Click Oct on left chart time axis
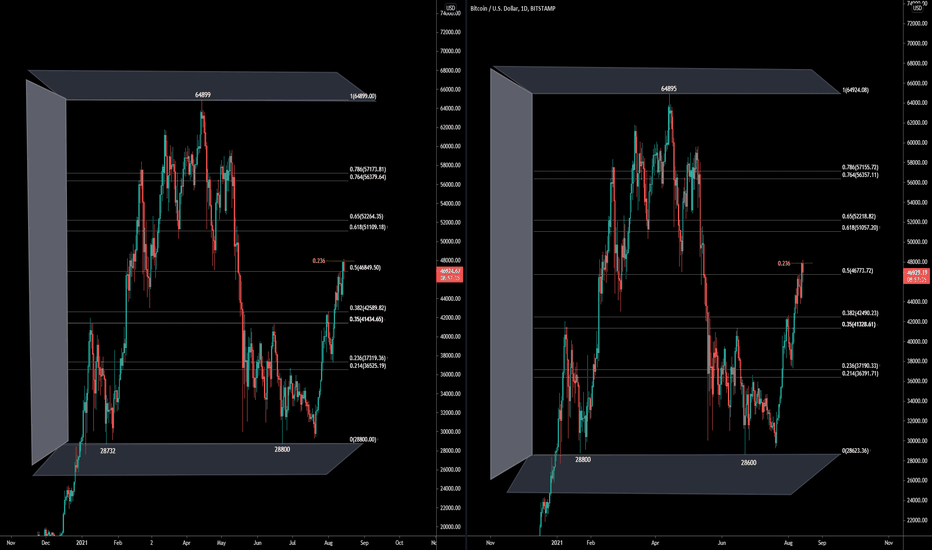Viewport: 932px width, 550px height. tap(399, 543)
